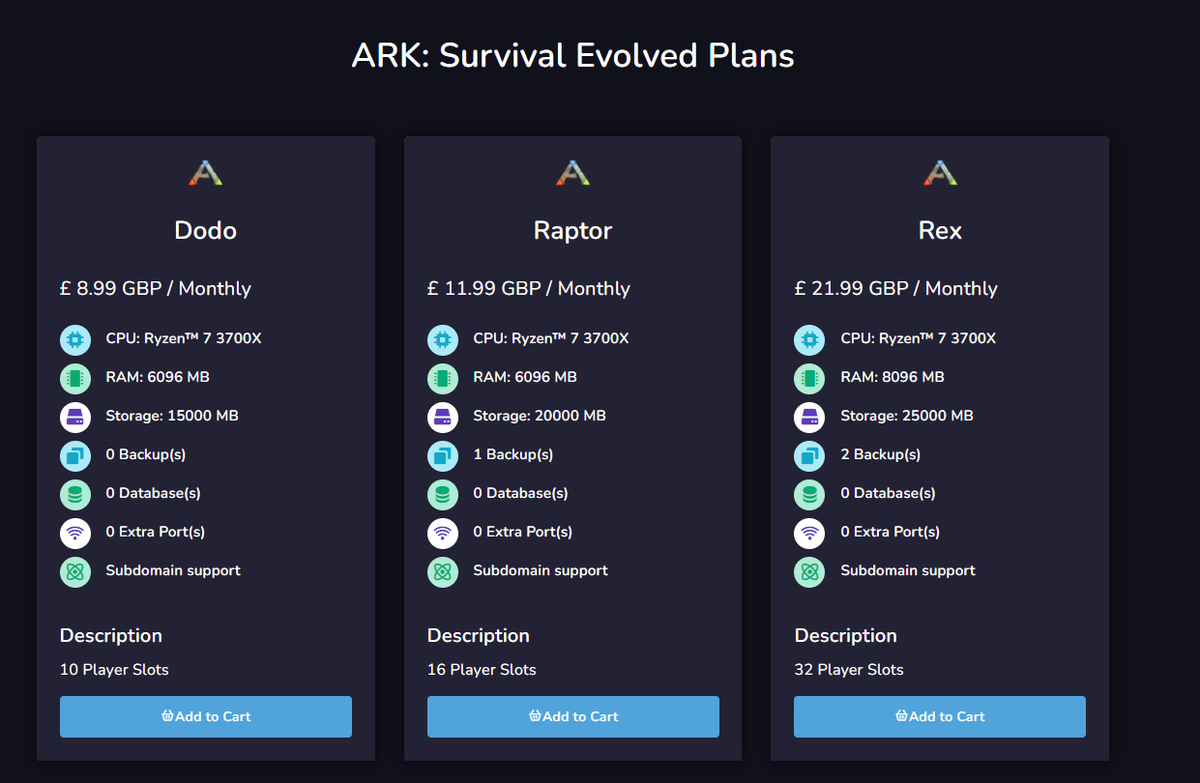Image resolution: width=1200 pixels, height=783 pixels.
Task: Click the RAM icon in Rex plan
Action: [810, 378]
